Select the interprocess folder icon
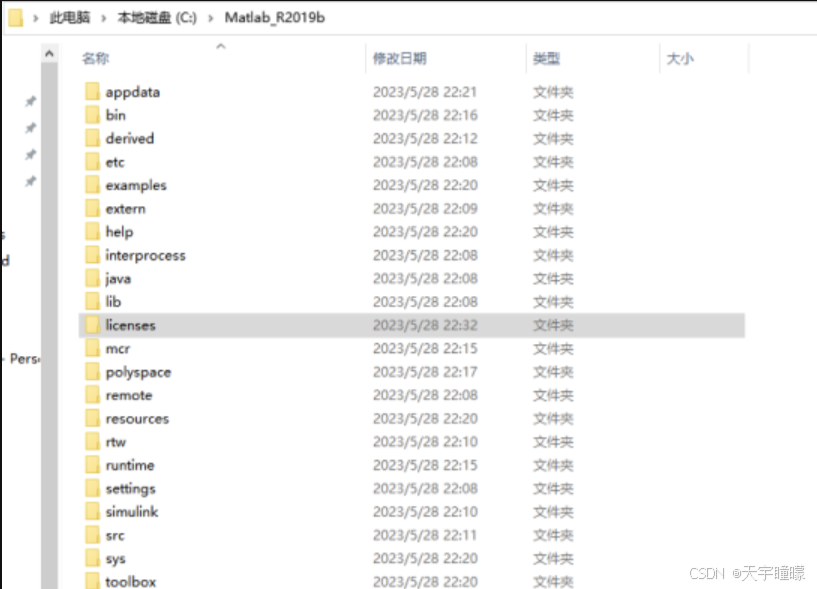Image resolution: width=817 pixels, height=589 pixels. (92, 255)
